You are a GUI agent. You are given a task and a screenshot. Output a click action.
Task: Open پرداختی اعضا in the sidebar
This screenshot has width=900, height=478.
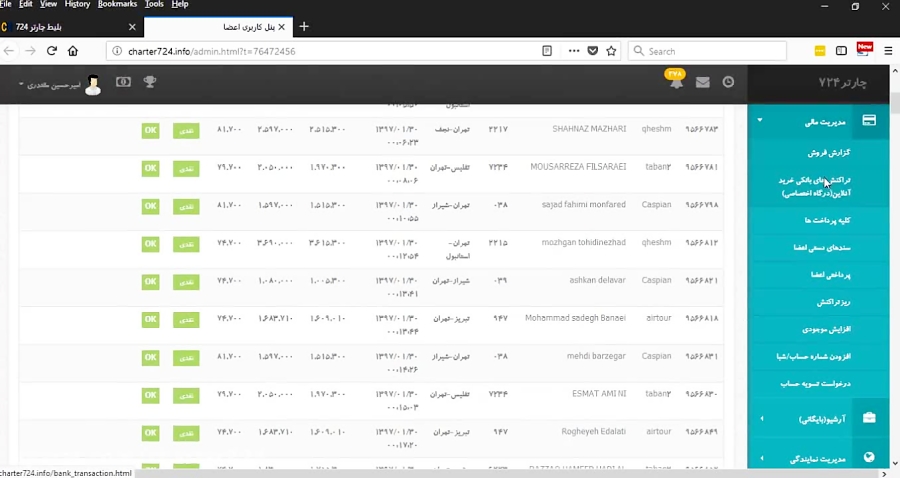pos(831,275)
